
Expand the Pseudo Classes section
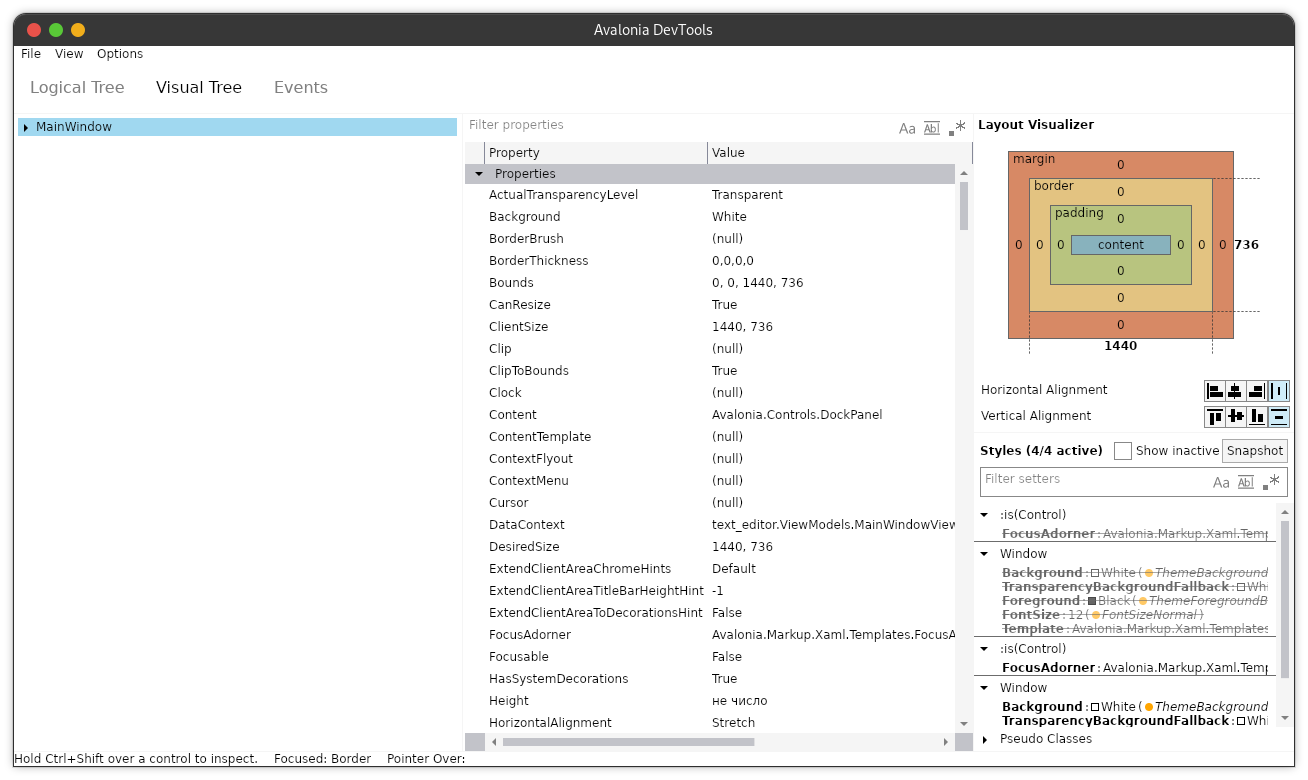click(x=984, y=739)
